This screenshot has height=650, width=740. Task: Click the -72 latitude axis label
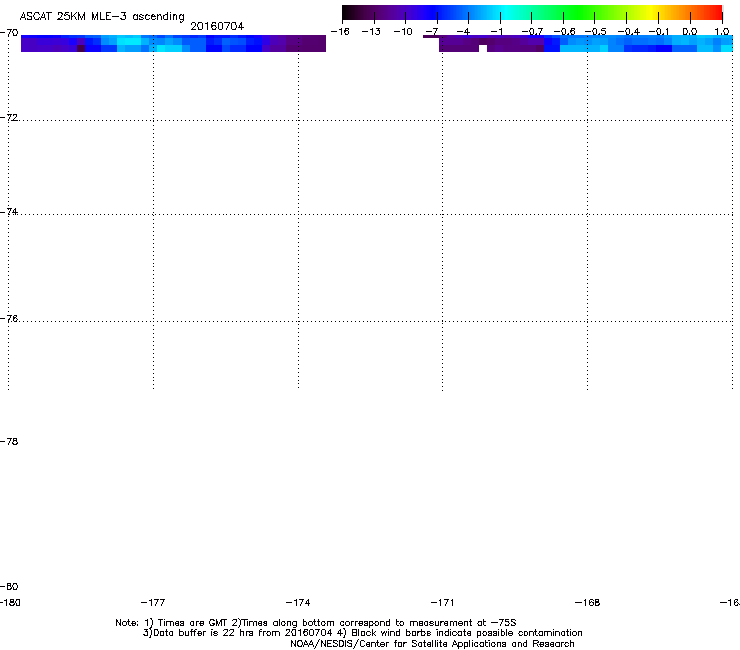pyautogui.click(x=9, y=117)
